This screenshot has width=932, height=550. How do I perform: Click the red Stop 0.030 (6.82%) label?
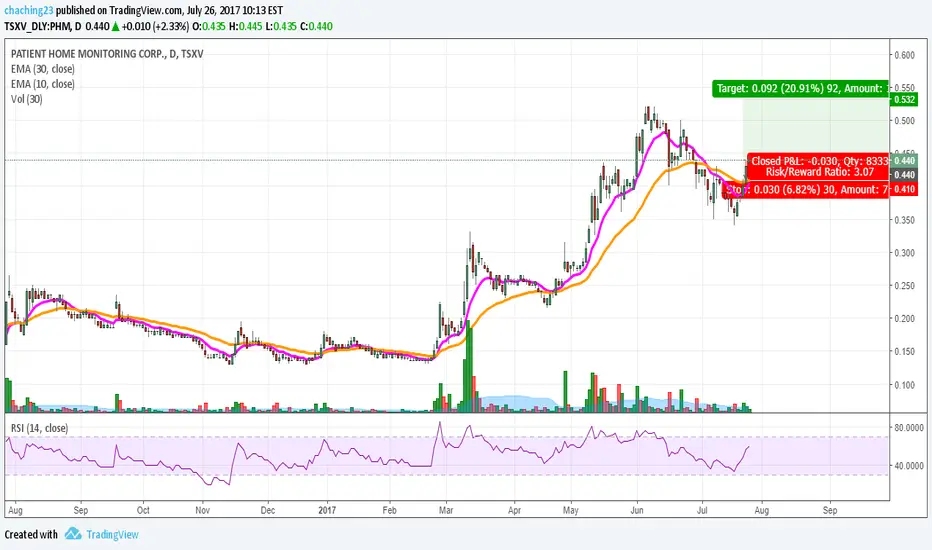[805, 190]
